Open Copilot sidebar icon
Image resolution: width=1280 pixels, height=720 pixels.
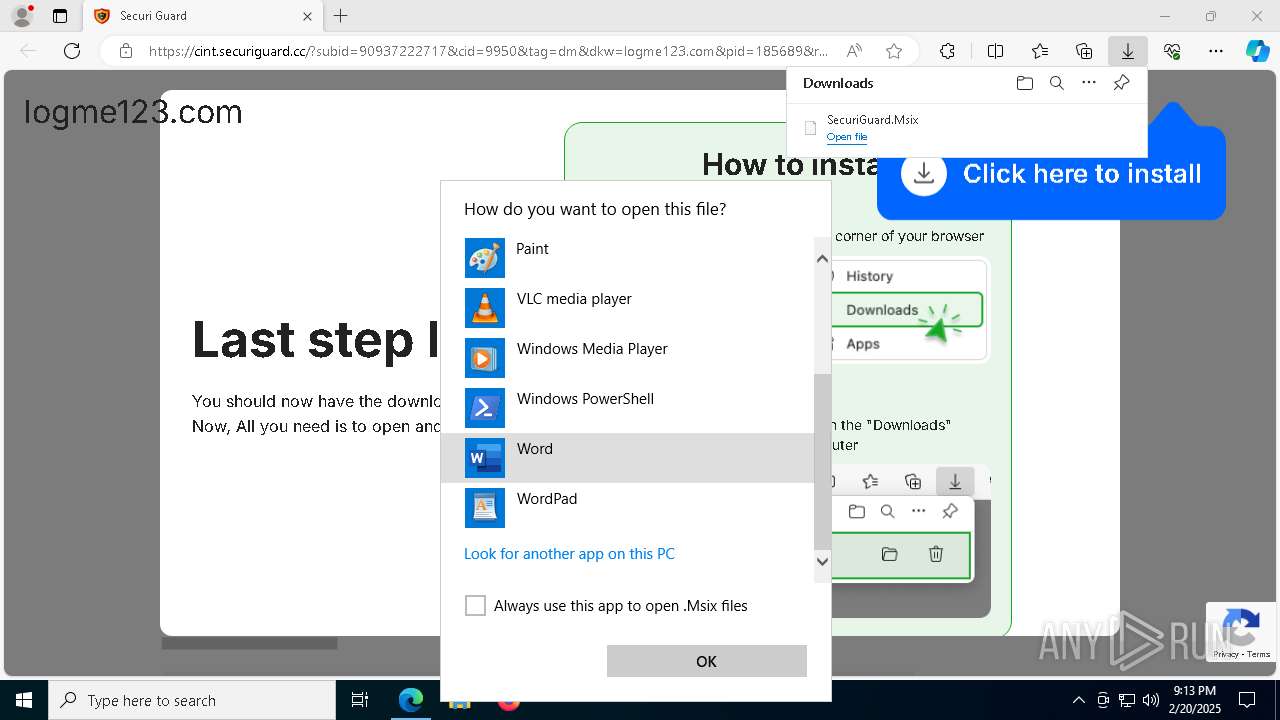(1257, 51)
